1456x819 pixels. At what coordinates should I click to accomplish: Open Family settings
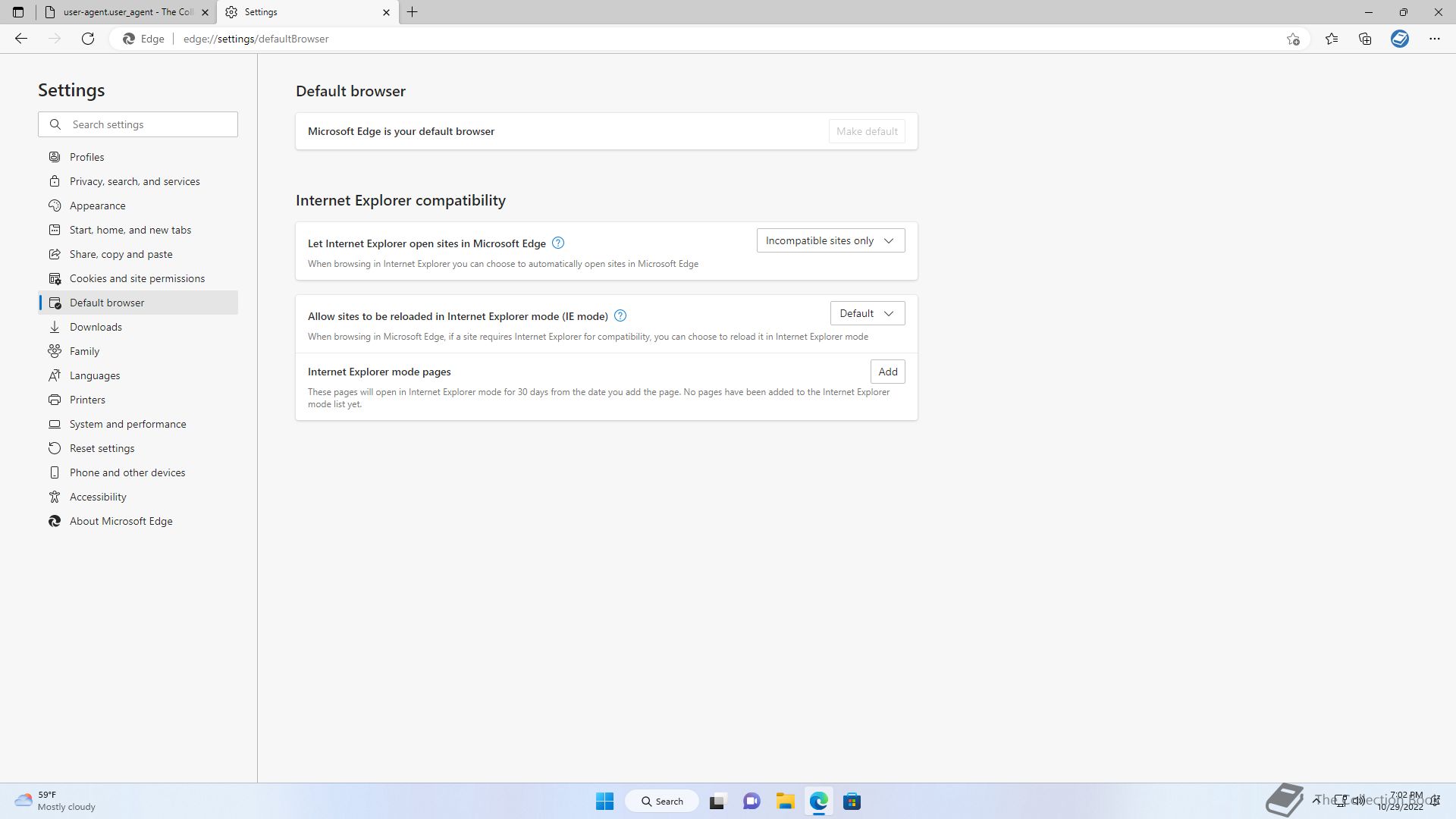click(x=138, y=351)
